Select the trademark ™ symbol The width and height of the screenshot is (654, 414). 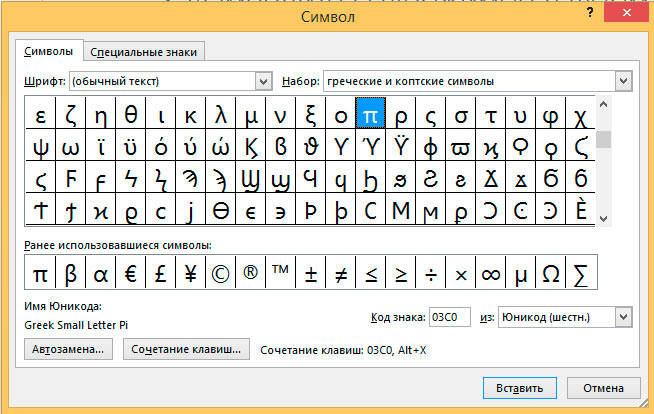click(281, 273)
